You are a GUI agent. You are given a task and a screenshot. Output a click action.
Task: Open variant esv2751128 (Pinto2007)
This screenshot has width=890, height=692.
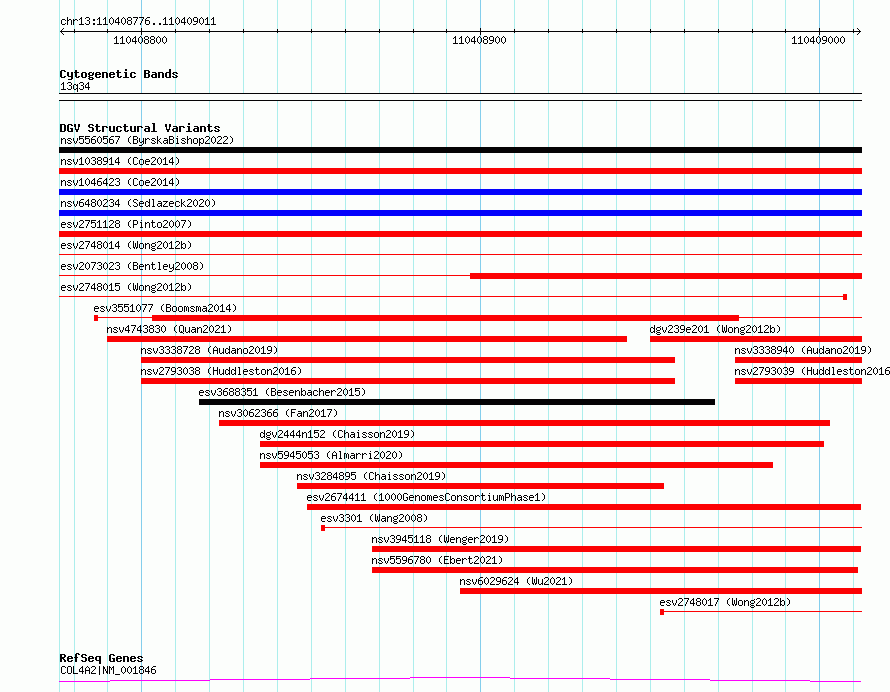[126, 224]
